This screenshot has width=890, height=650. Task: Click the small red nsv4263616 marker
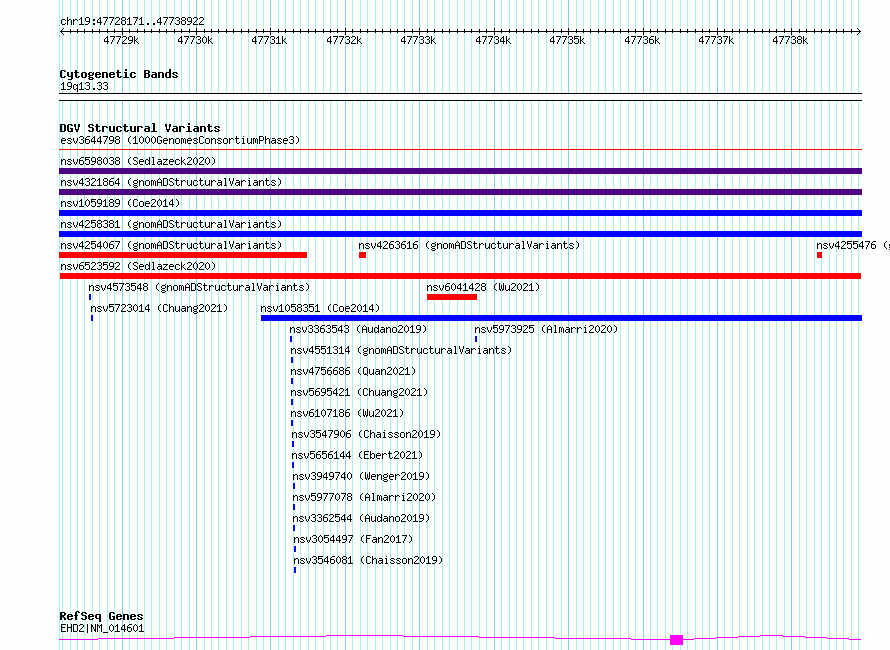coord(363,255)
